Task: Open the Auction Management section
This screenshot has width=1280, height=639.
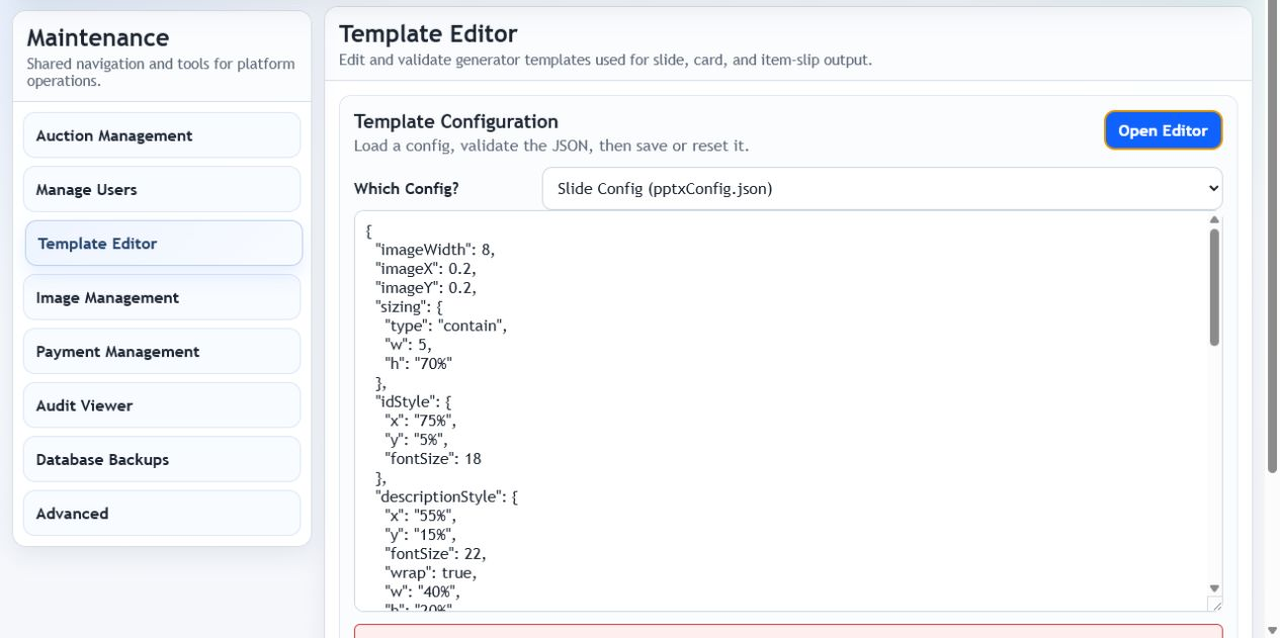Action: pyautogui.click(x=162, y=135)
